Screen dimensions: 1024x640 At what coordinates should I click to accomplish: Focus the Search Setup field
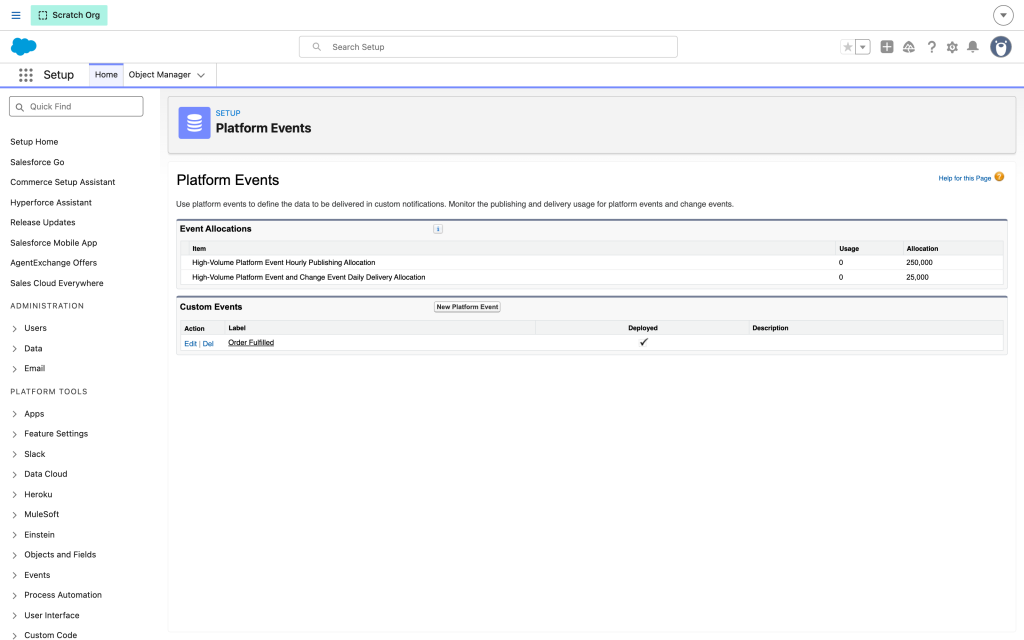click(x=488, y=47)
